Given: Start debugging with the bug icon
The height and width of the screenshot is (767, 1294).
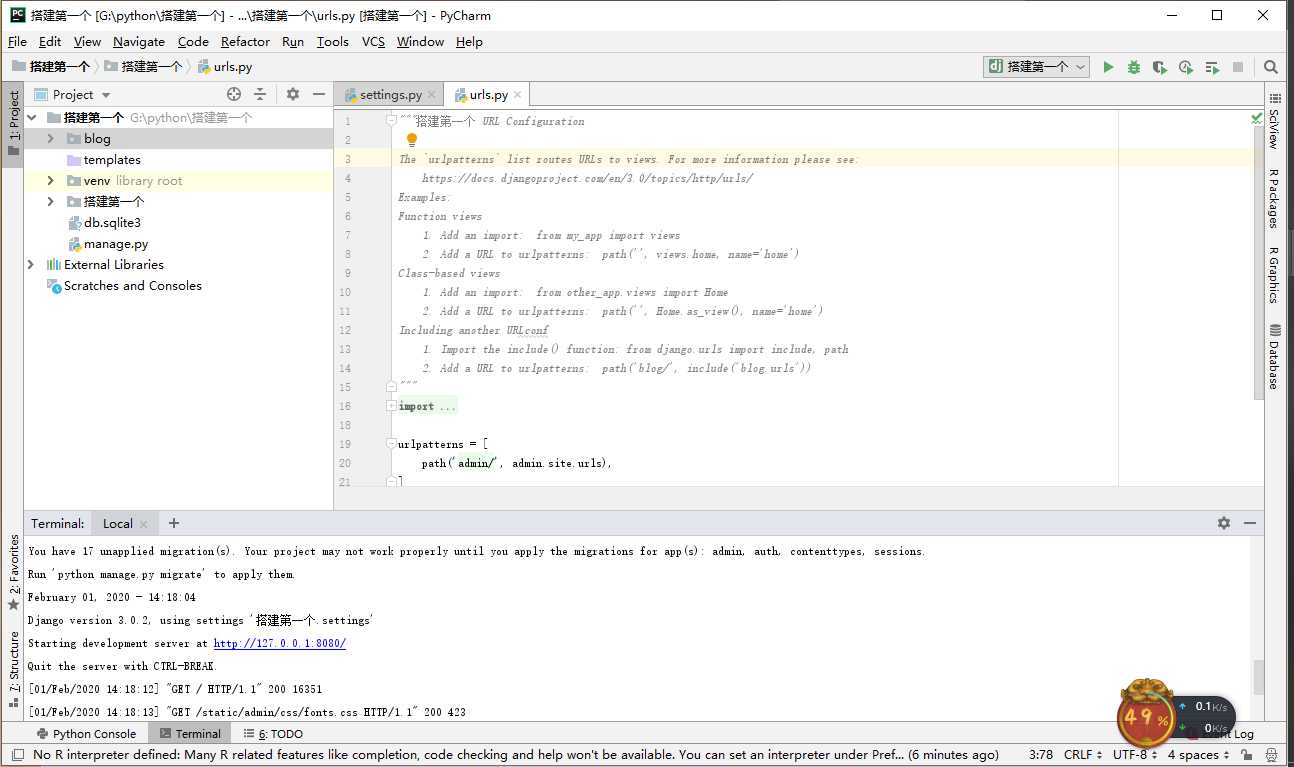Looking at the screenshot, I should pyautogui.click(x=1134, y=67).
